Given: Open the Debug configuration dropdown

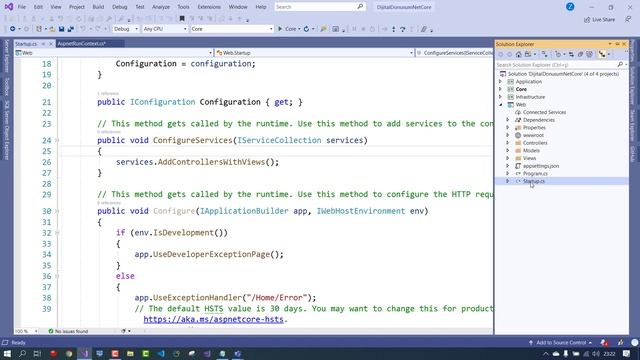Looking at the screenshot, I should click(126, 29).
